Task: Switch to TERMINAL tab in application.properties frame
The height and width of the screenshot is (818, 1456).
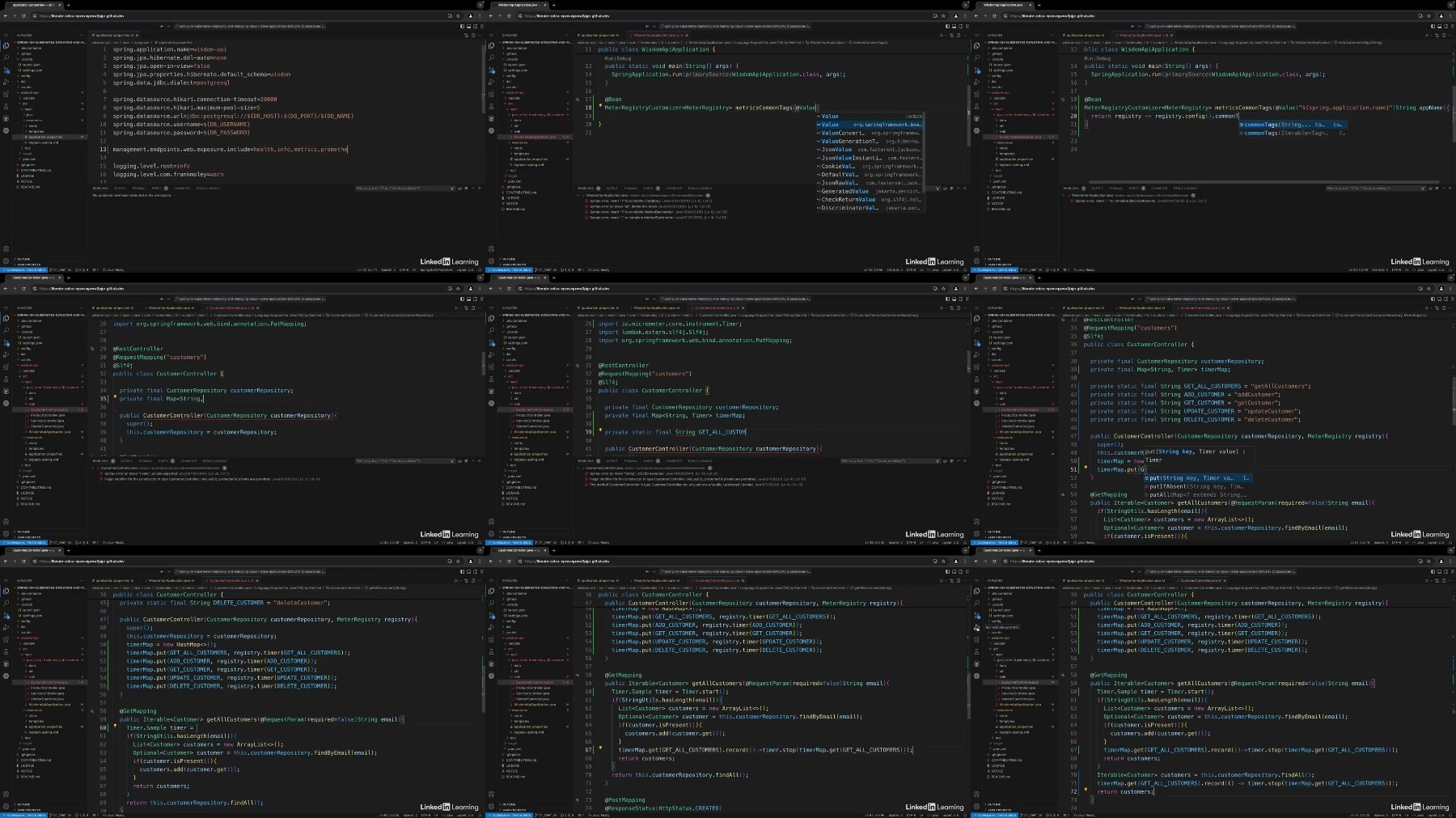Action: tap(138, 189)
